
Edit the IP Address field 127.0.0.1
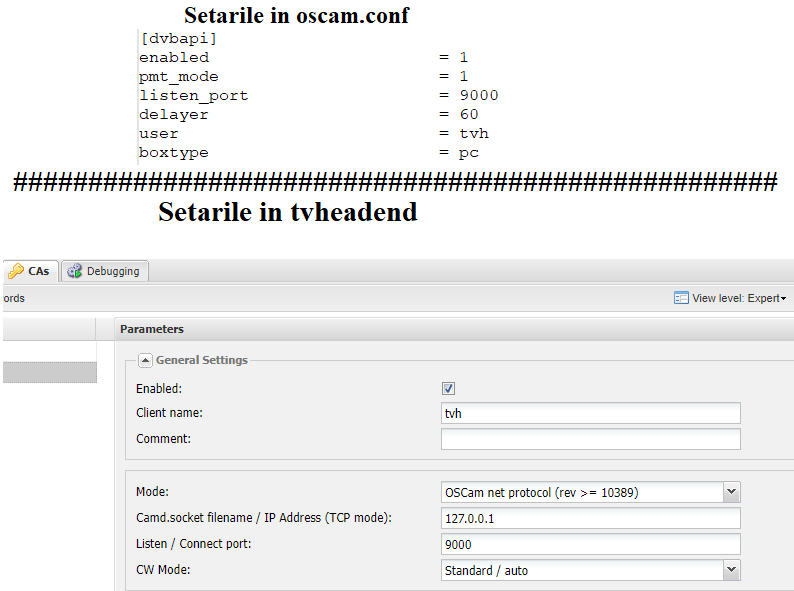point(590,519)
